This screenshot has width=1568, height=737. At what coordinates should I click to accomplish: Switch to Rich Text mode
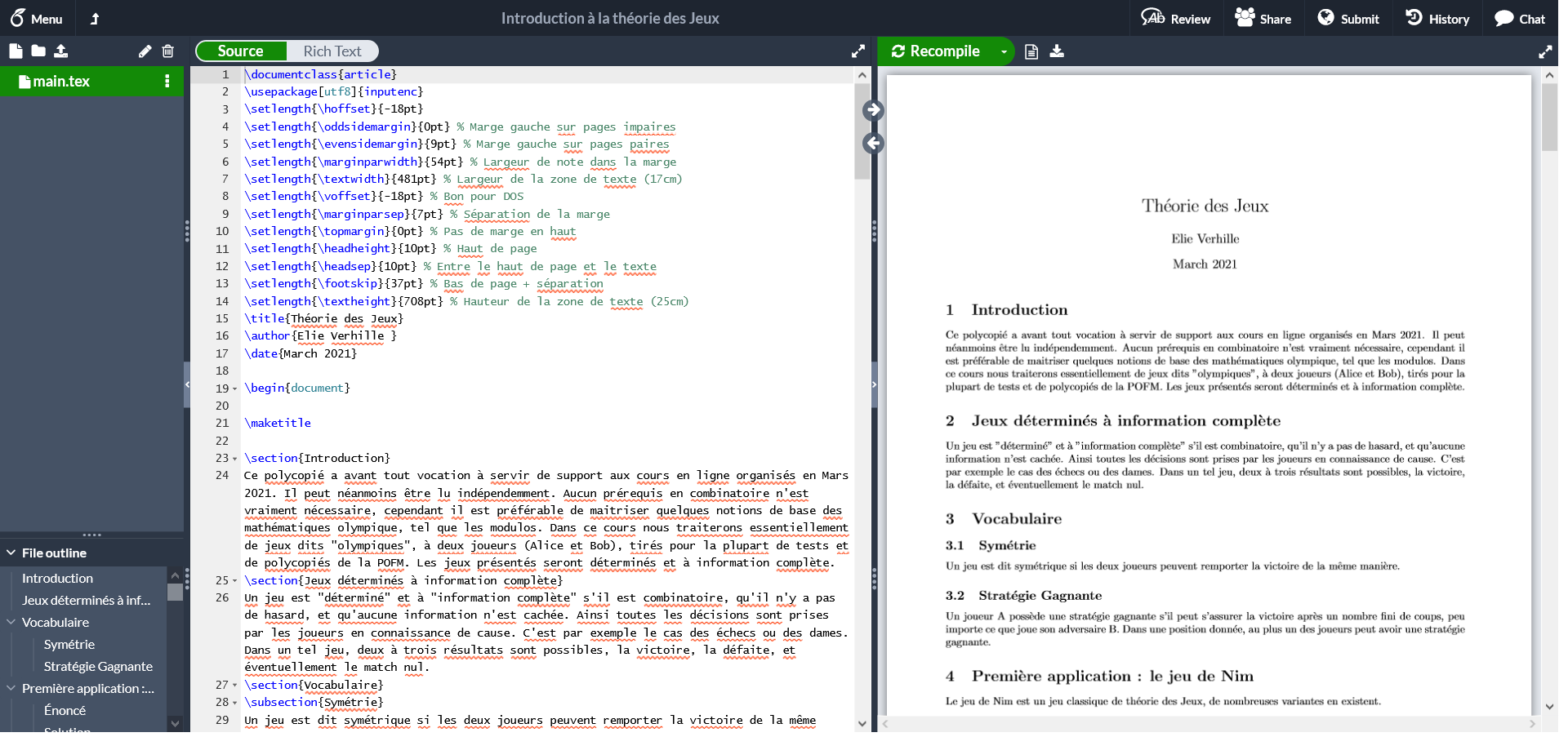(x=332, y=51)
